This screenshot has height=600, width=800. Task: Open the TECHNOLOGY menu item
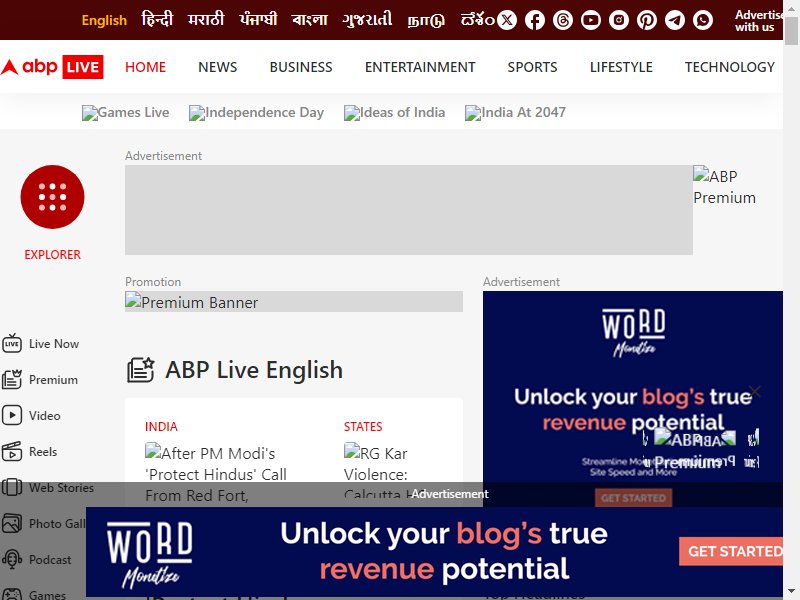(x=730, y=67)
